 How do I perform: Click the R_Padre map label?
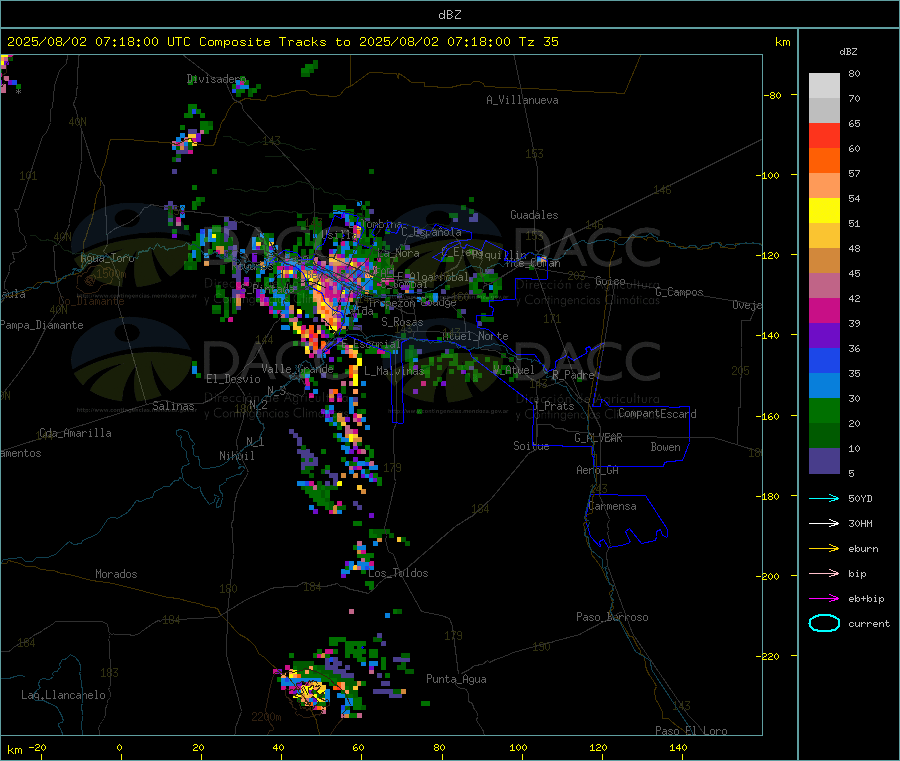(x=573, y=375)
